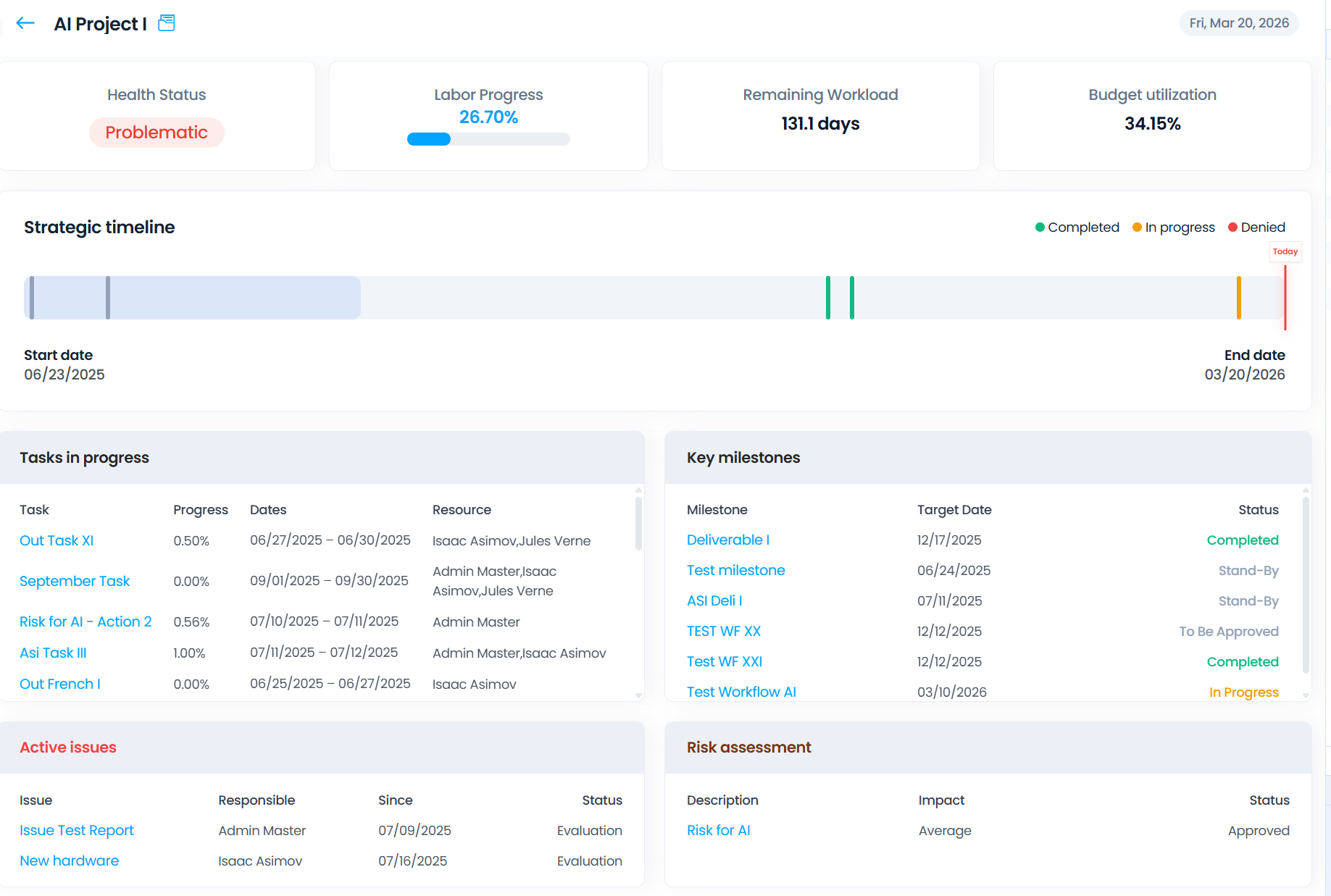Open the Issue Test Report issue
Image resolution: width=1331 pixels, height=896 pixels.
(x=77, y=831)
